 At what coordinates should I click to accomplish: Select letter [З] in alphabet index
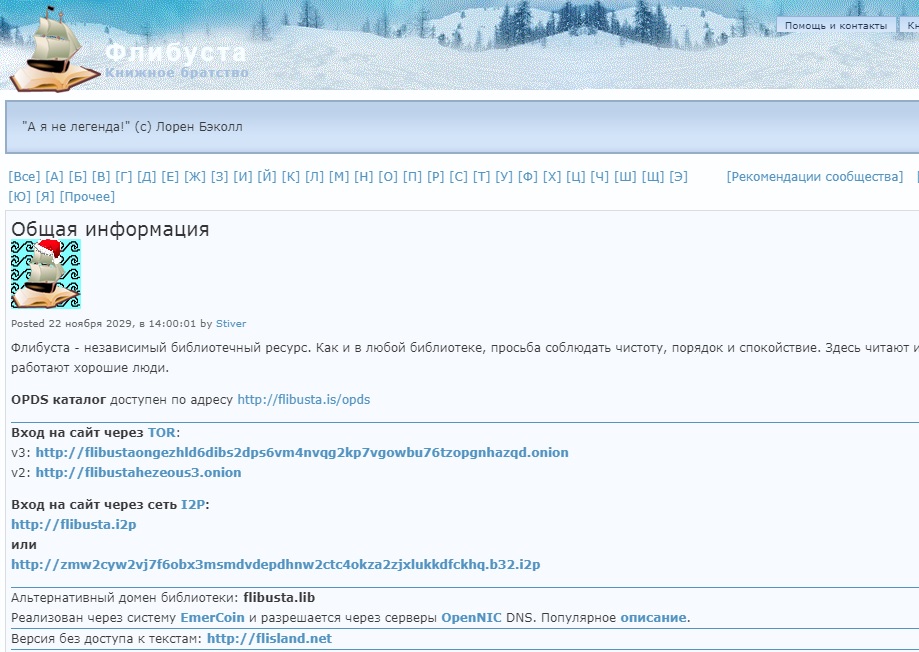tap(220, 176)
